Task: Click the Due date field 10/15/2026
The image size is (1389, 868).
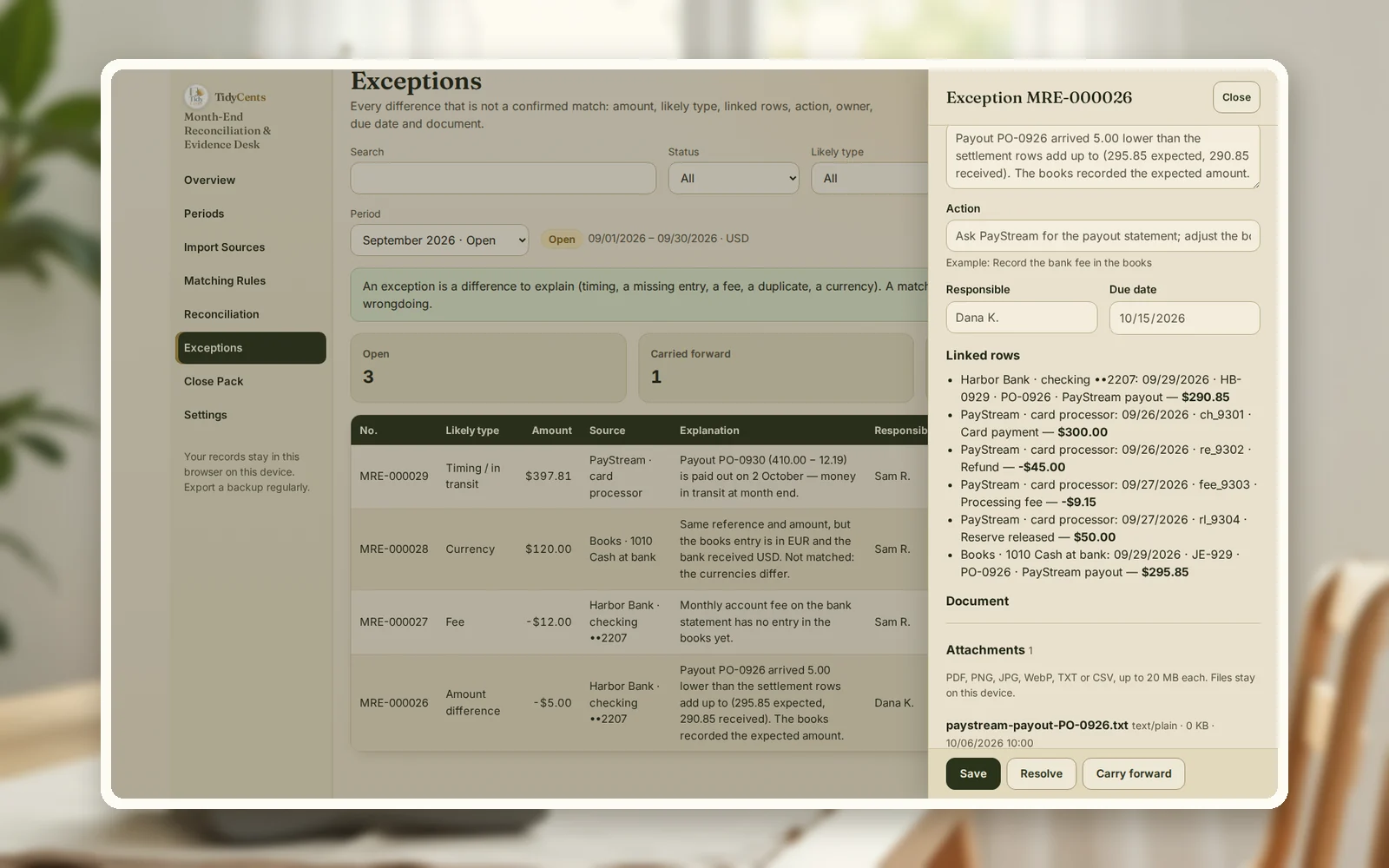Action: [x=1184, y=318]
